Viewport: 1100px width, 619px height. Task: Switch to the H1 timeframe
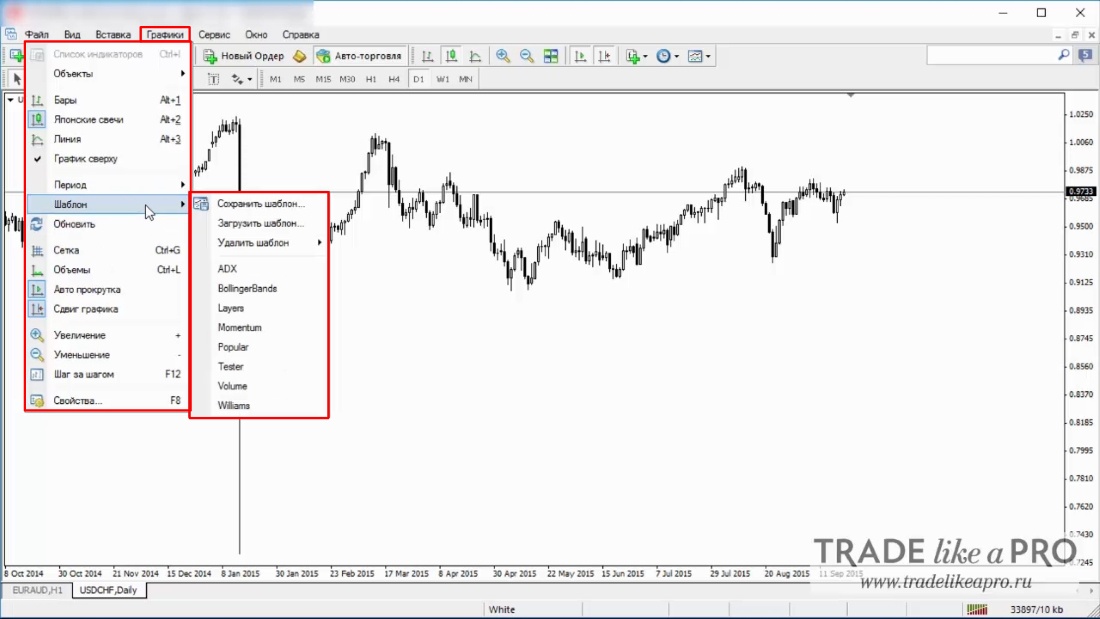tap(370, 79)
